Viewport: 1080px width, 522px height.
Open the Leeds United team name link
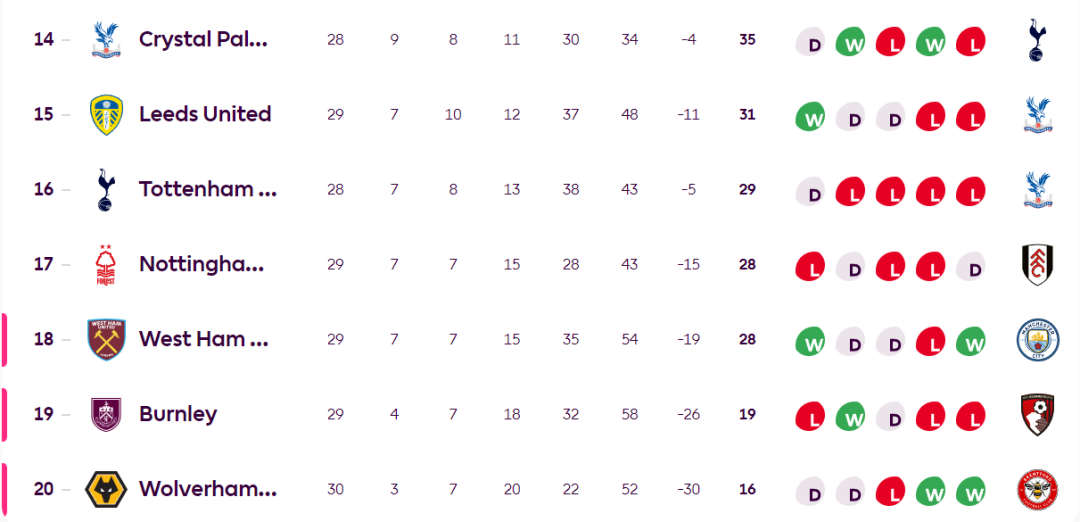coord(205,114)
